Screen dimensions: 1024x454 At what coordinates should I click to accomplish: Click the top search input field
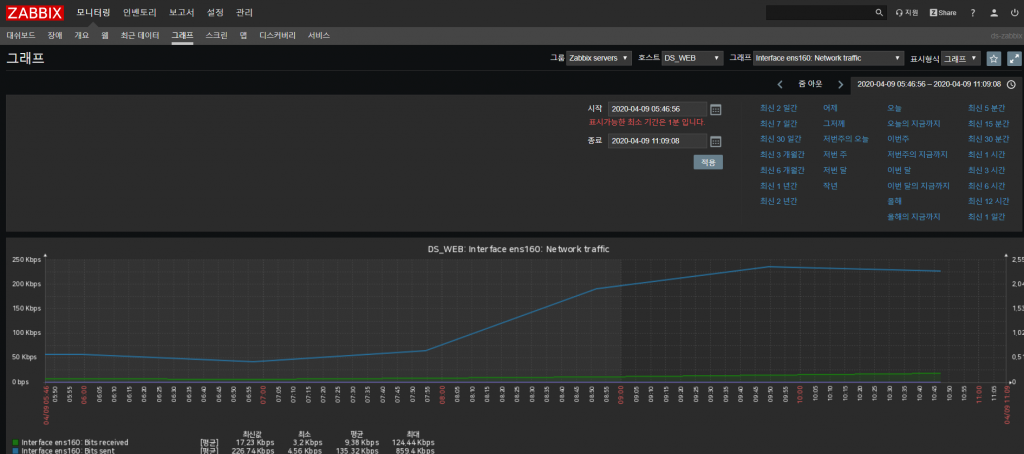point(820,12)
